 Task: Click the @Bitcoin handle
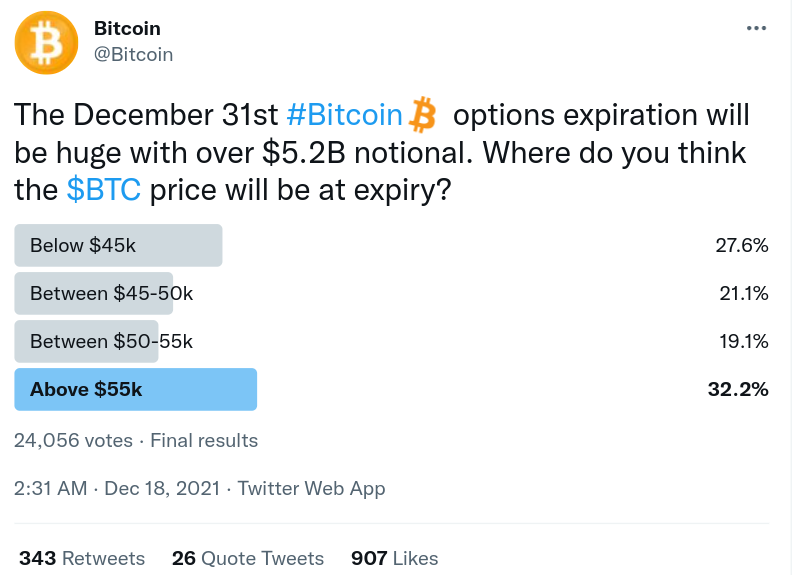(133, 54)
